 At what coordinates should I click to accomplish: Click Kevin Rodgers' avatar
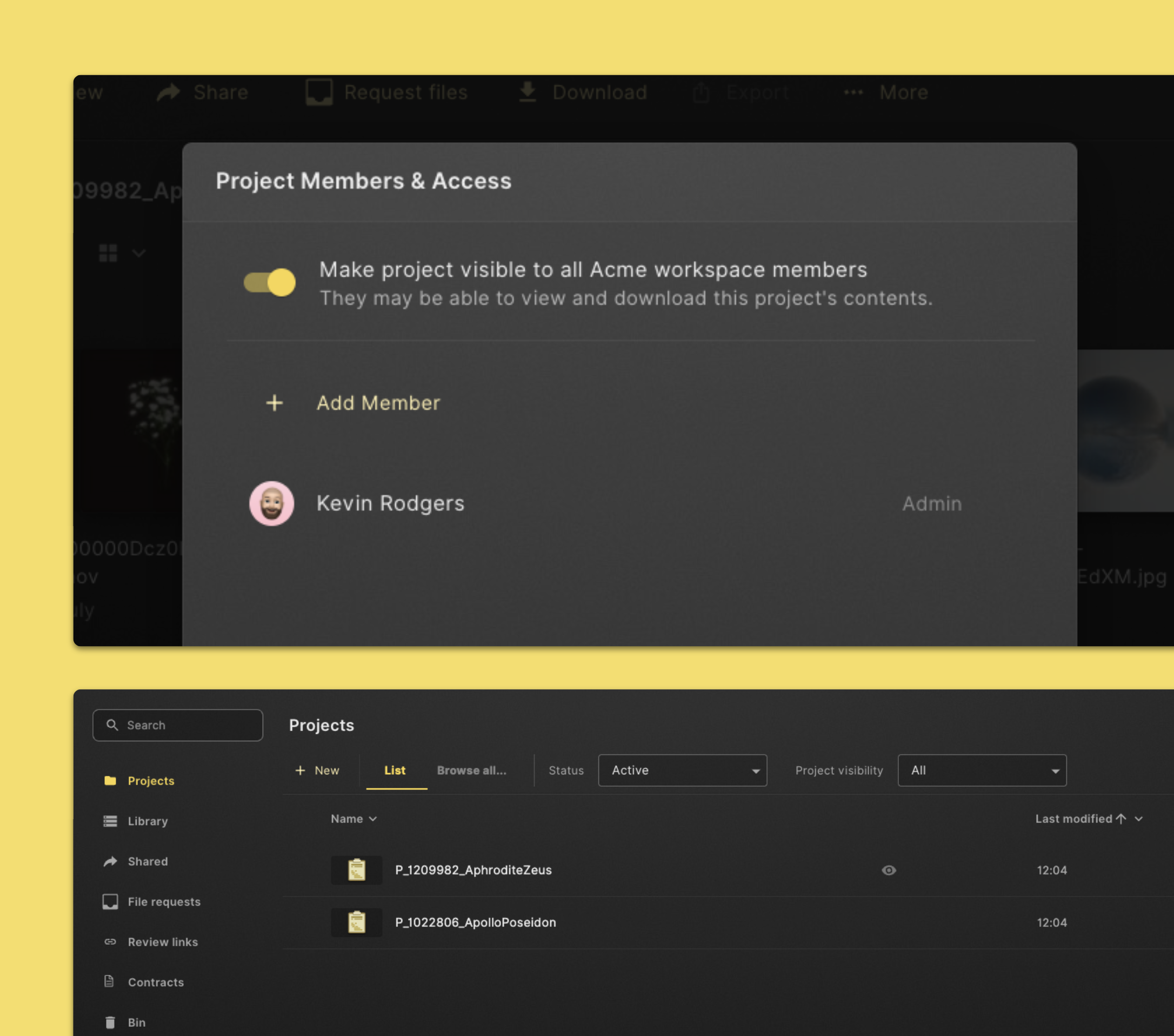[272, 503]
